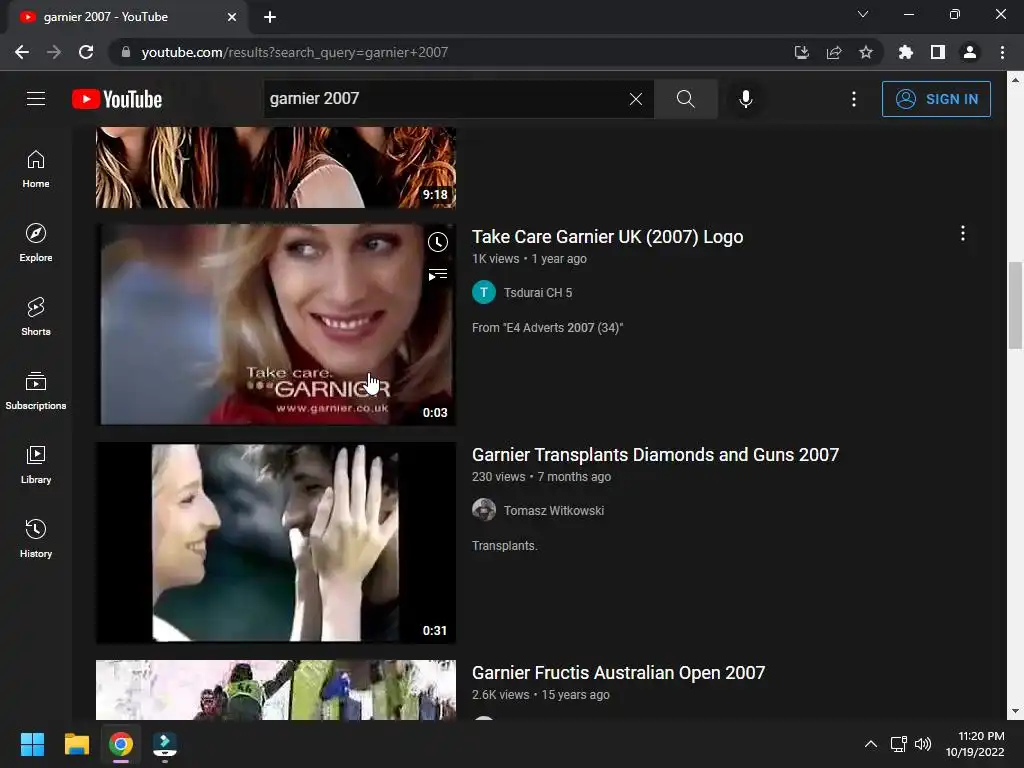Image resolution: width=1024 pixels, height=768 pixels.
Task: Click the scrollbar down arrow
Action: (1015, 711)
